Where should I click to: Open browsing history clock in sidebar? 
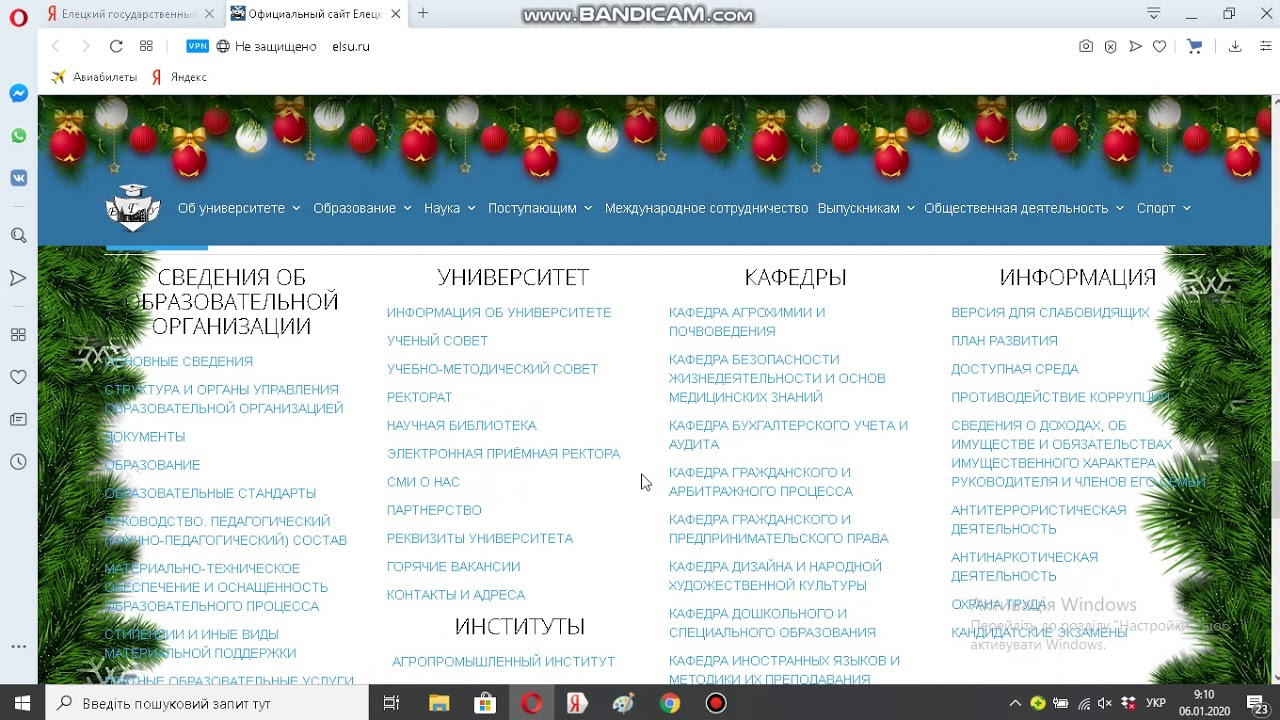pos(18,462)
